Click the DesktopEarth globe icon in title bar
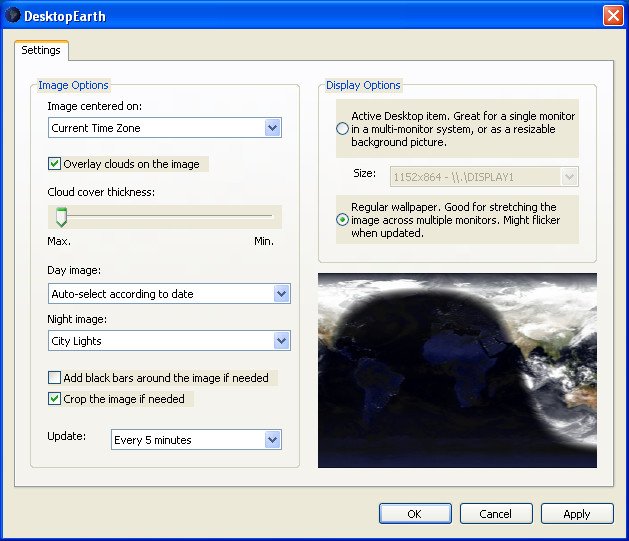This screenshot has height=541, width=629. pyautogui.click(x=12, y=15)
